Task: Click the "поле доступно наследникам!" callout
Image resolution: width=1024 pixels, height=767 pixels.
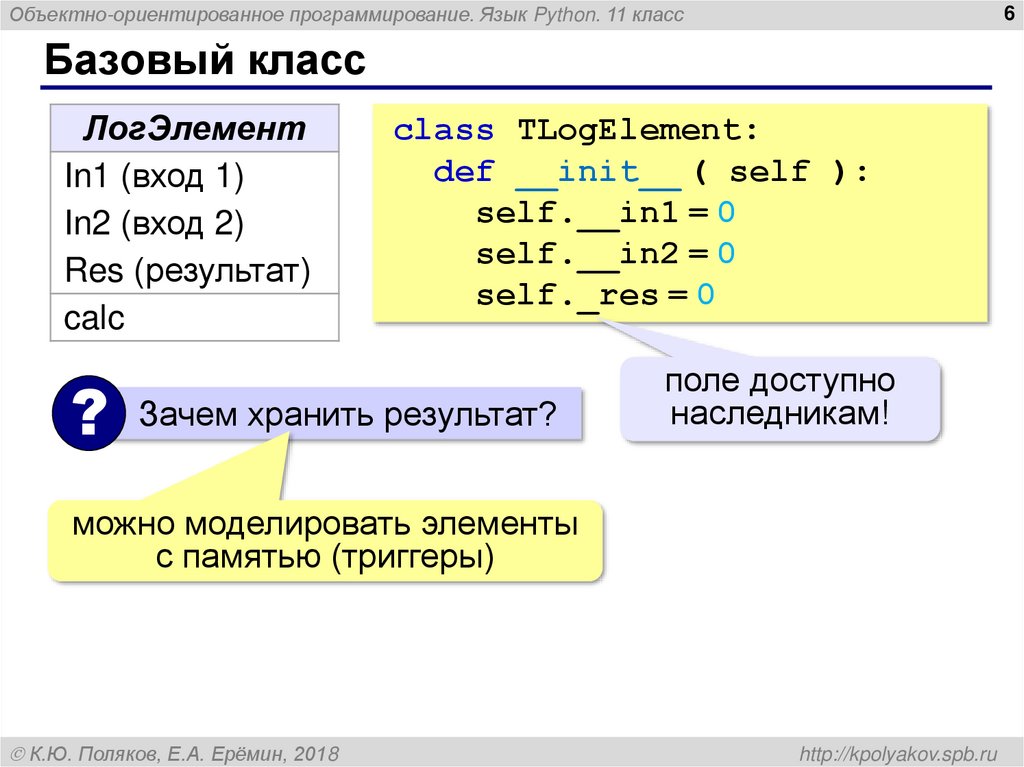Action: 780,398
